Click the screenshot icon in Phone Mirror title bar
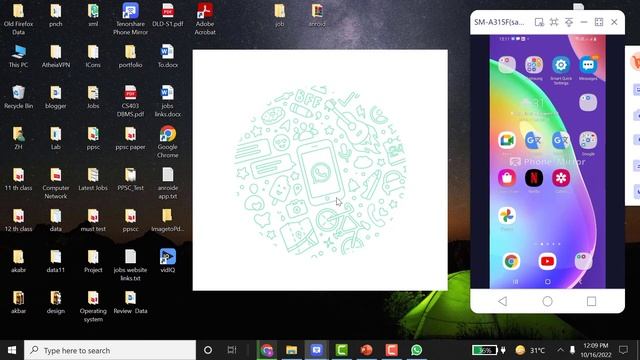This screenshot has height=360, width=640. 539,22
